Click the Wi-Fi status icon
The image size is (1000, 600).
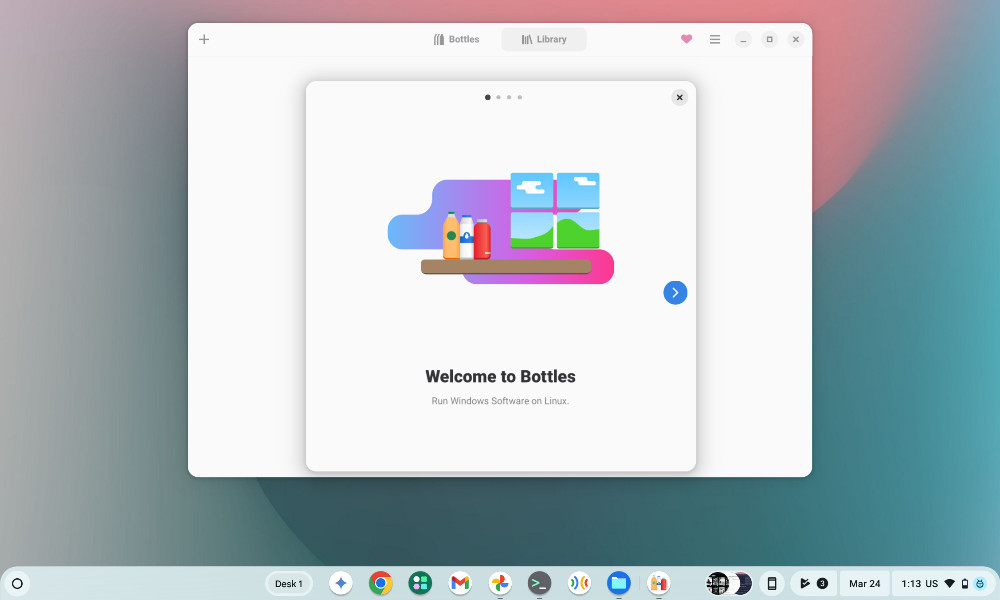(x=950, y=583)
